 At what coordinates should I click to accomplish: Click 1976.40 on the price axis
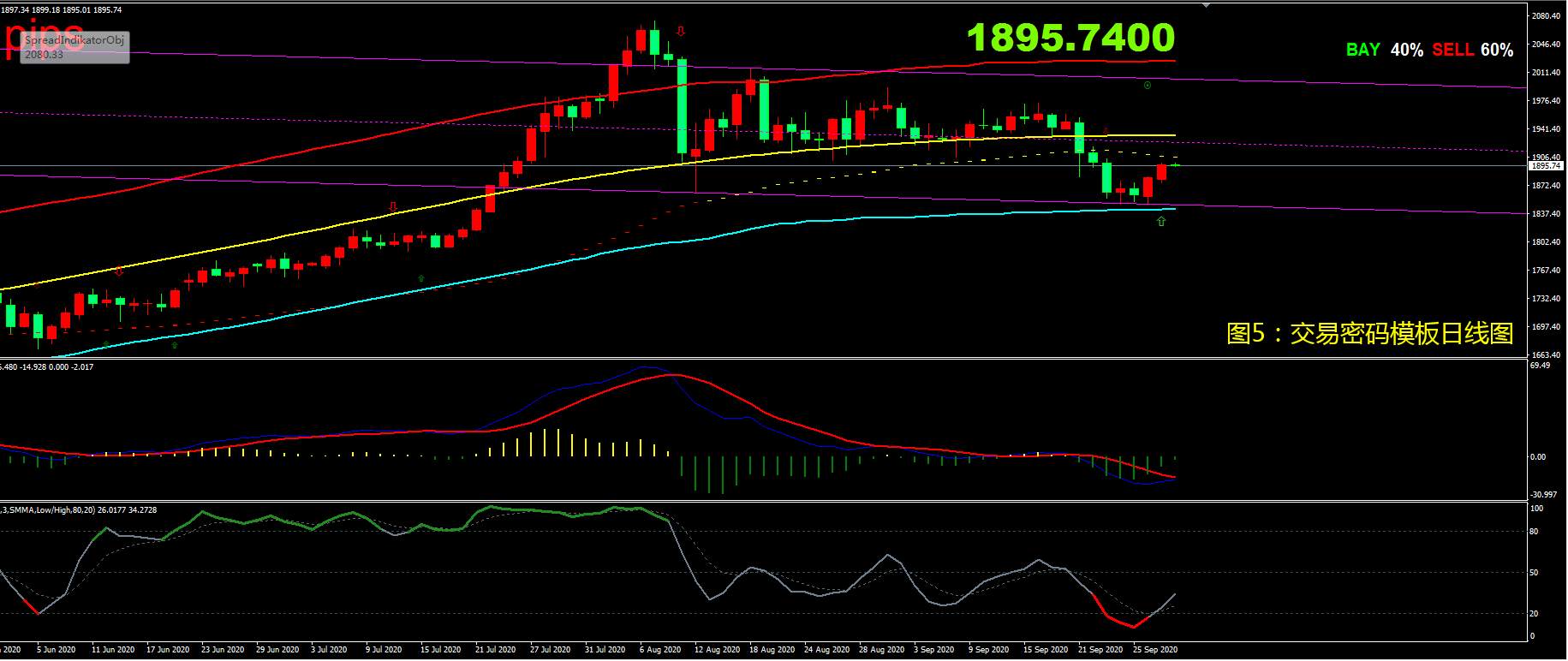(x=1547, y=101)
